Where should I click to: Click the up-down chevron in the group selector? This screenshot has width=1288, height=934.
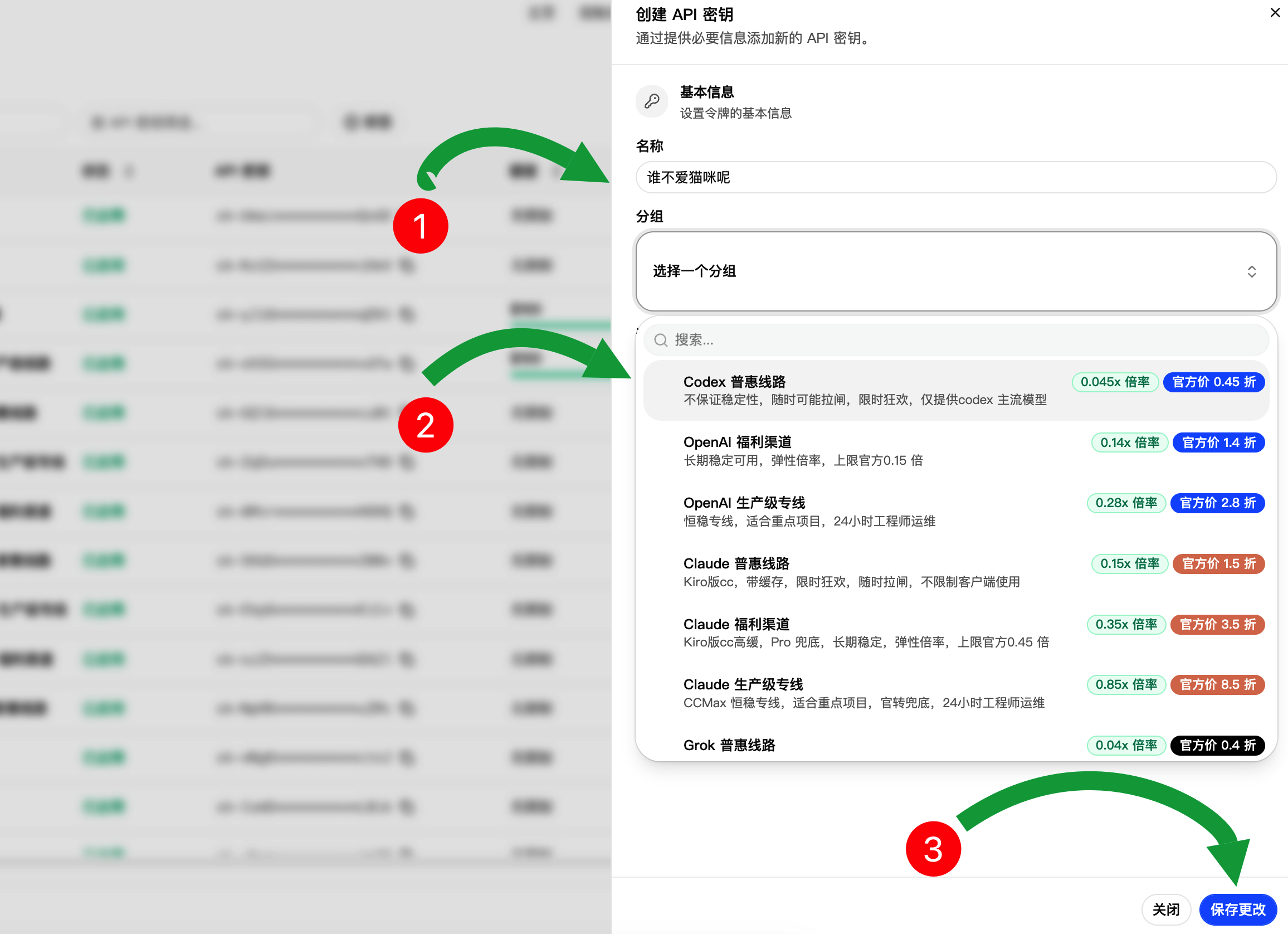pyautogui.click(x=1251, y=271)
